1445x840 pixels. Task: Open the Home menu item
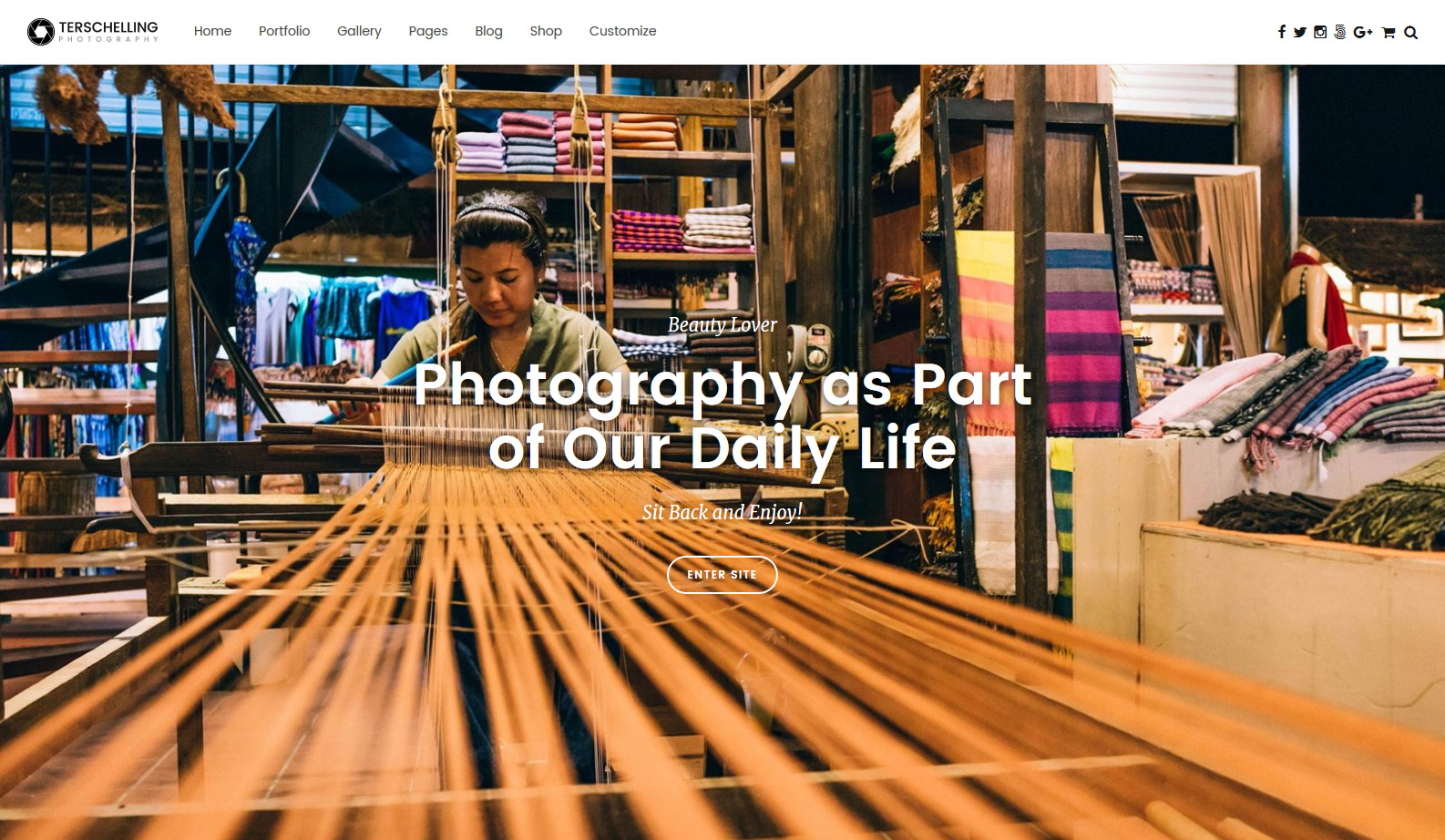(212, 31)
